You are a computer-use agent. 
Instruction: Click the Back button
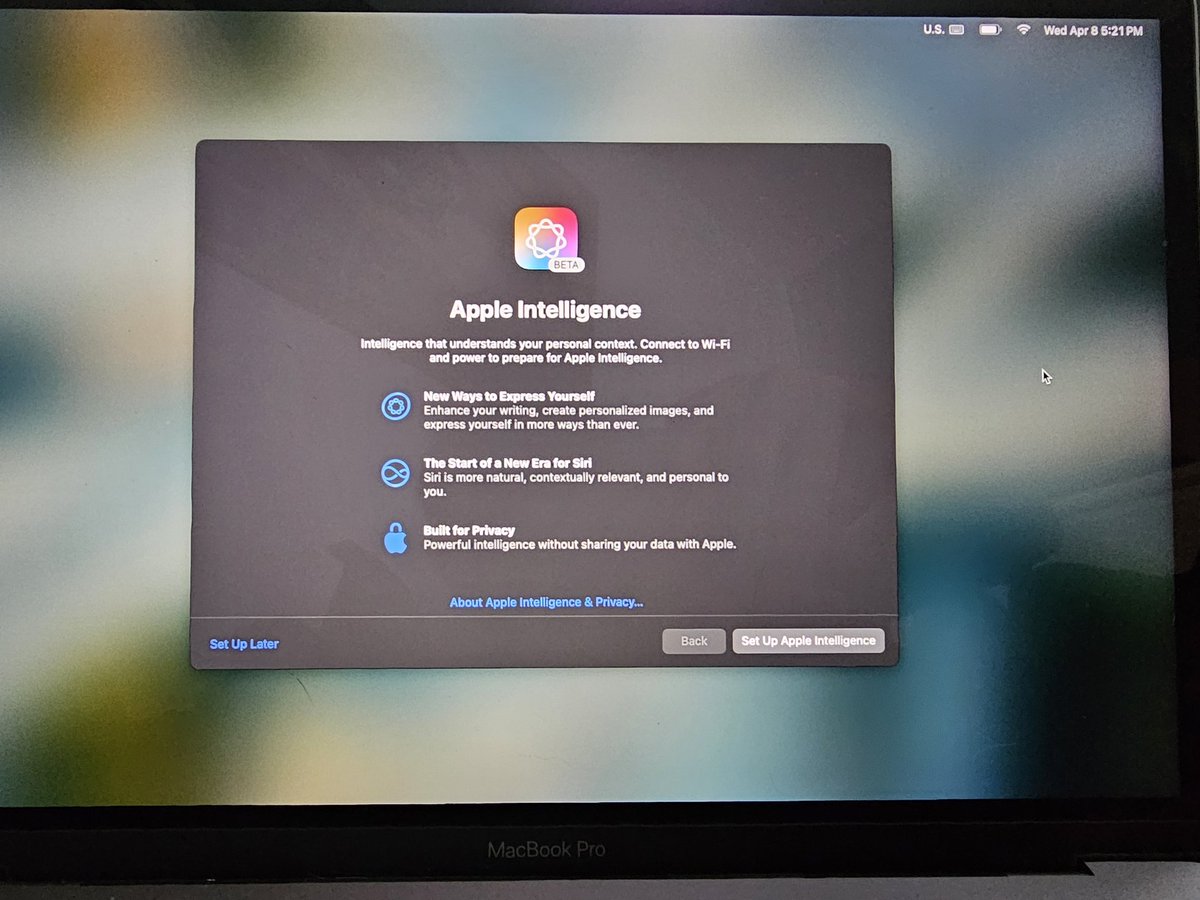(x=694, y=641)
